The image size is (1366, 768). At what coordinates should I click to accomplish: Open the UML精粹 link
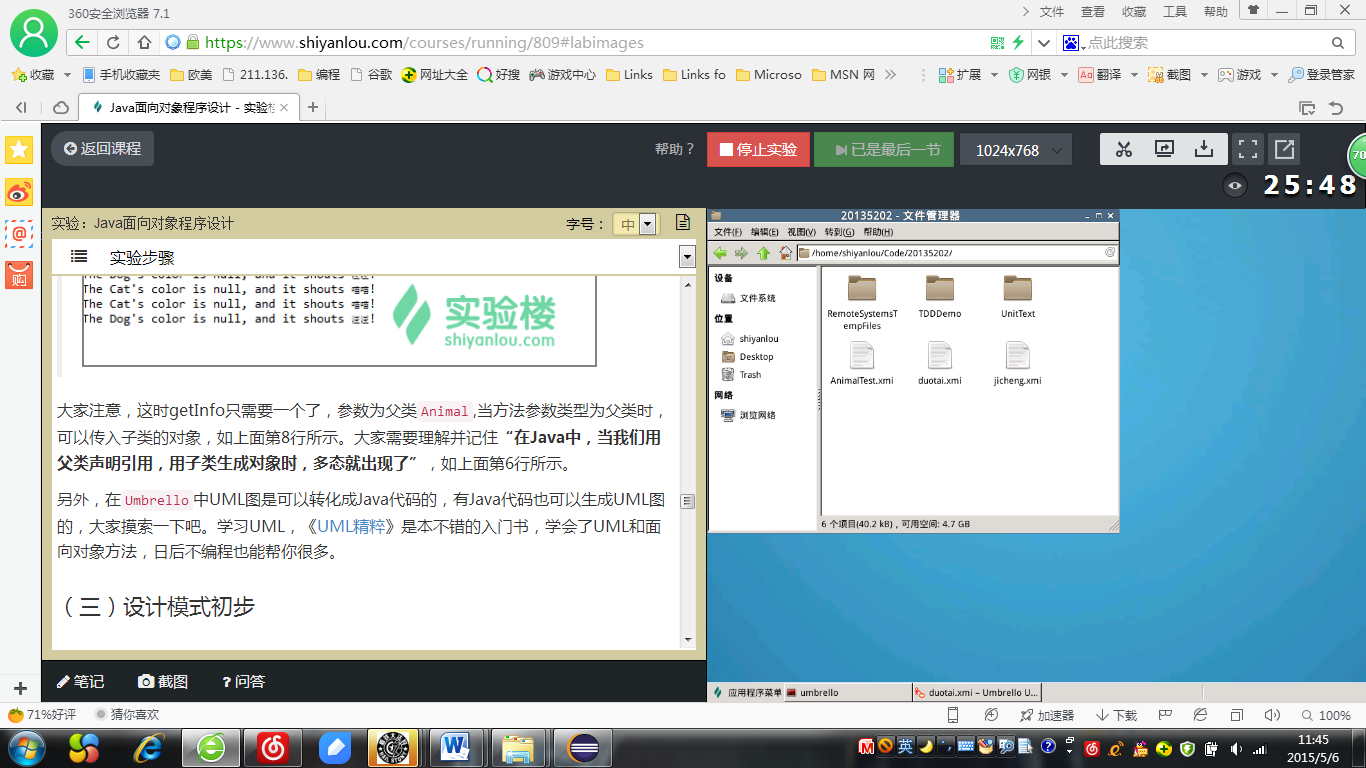(351, 526)
